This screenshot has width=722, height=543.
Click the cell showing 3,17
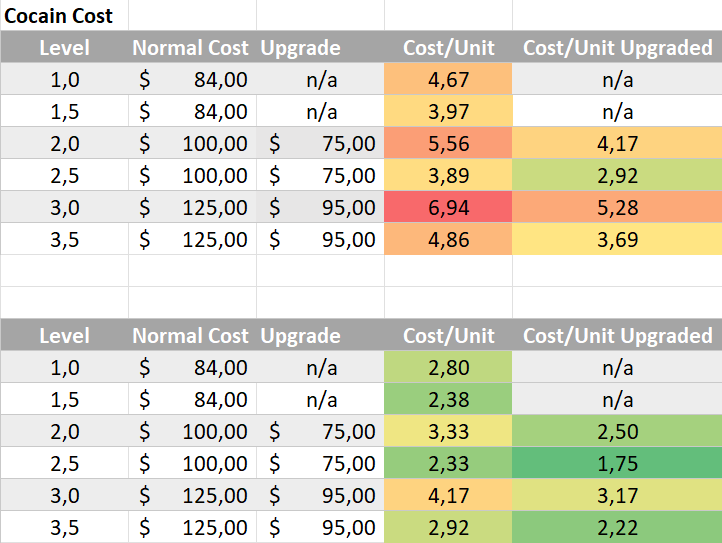[617, 495]
